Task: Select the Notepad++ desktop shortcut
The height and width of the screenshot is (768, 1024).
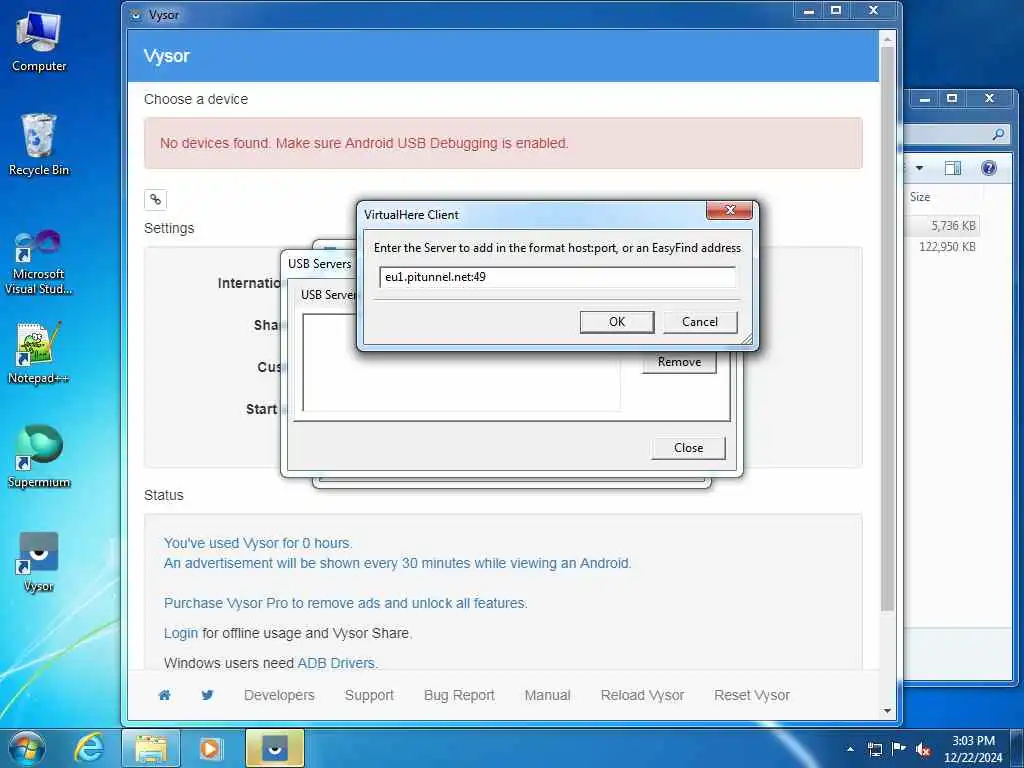Action: (x=39, y=353)
